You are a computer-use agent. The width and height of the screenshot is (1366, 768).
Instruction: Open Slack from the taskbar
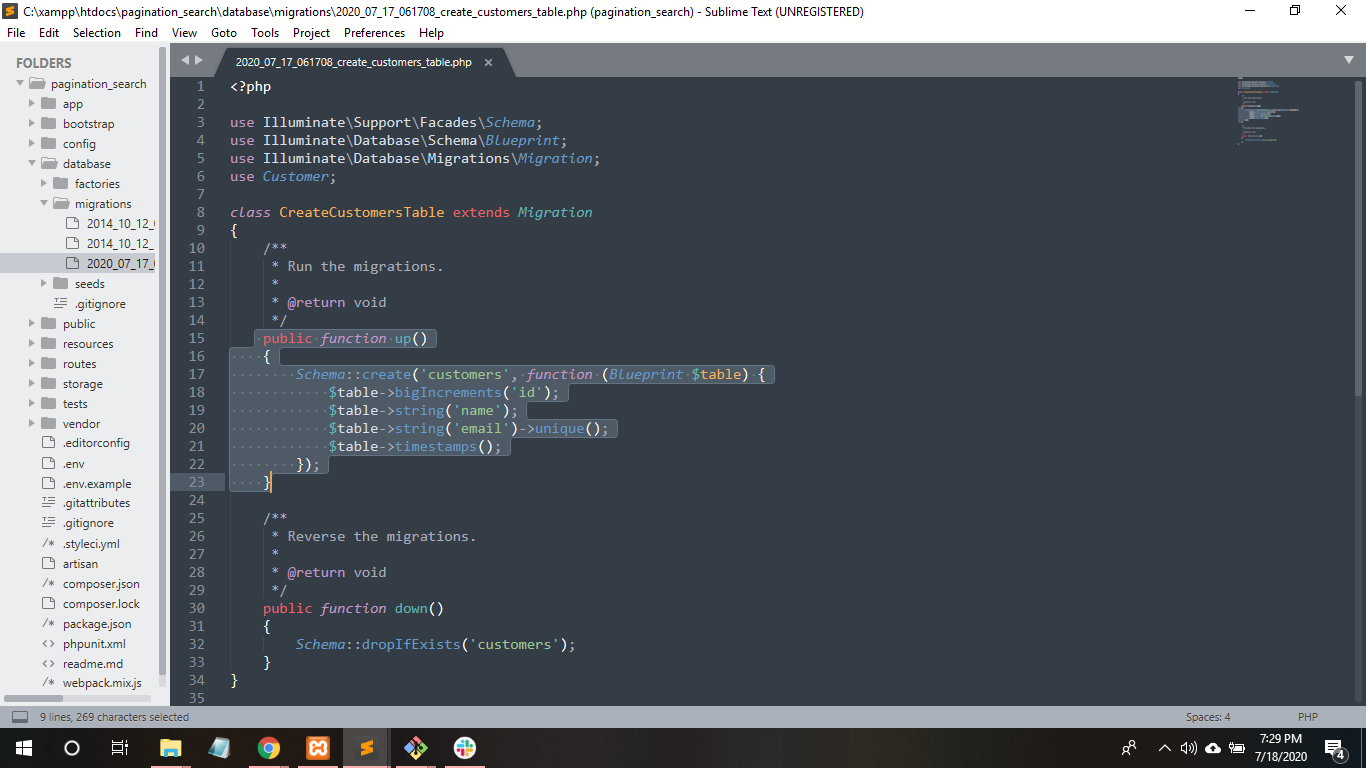pos(464,747)
